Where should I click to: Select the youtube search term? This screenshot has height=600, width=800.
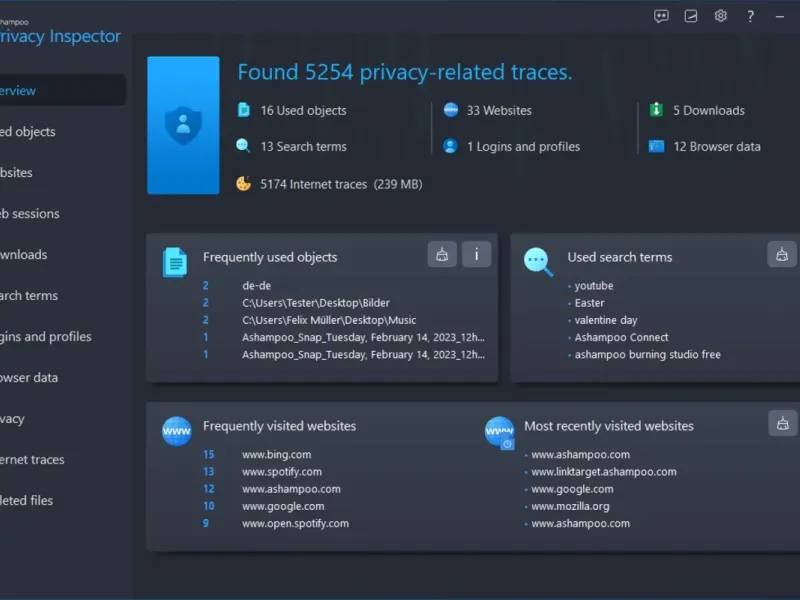point(594,286)
